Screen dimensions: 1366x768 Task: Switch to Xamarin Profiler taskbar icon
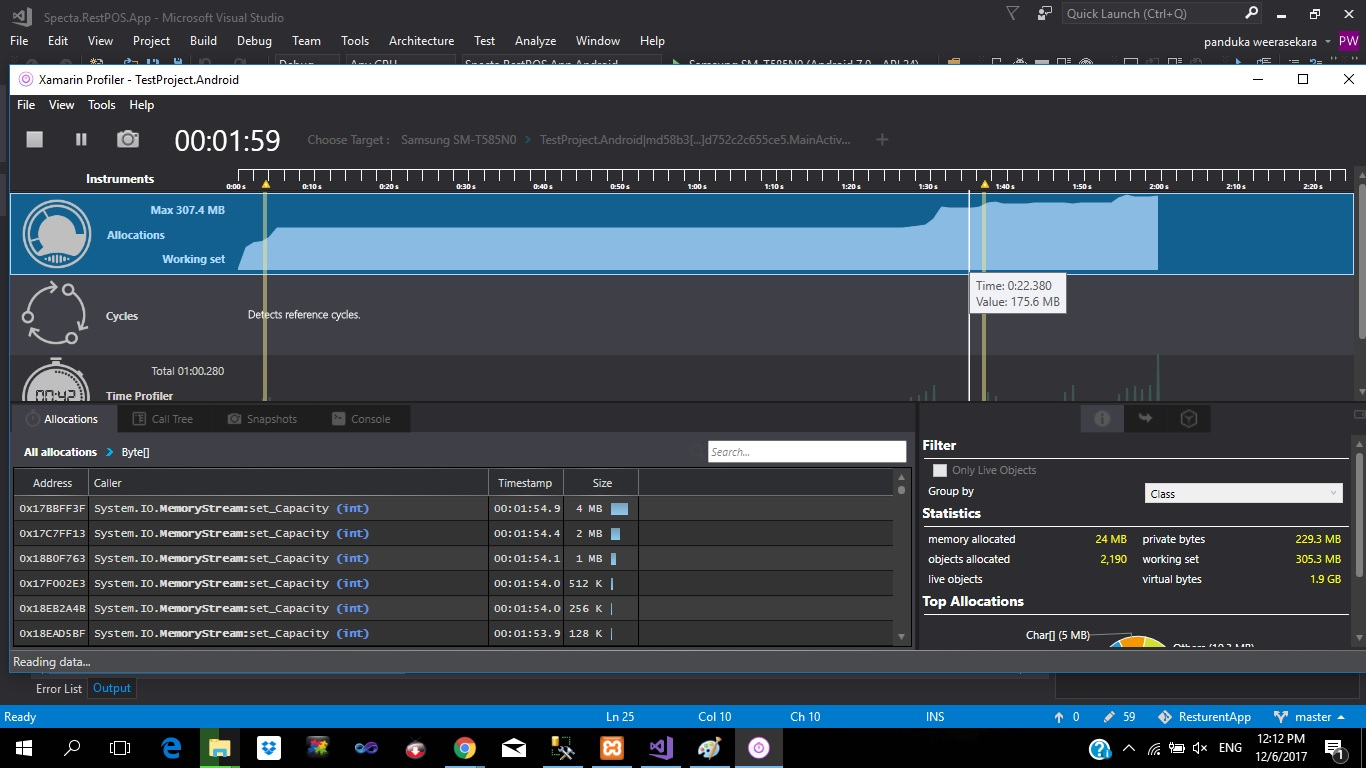click(x=758, y=748)
